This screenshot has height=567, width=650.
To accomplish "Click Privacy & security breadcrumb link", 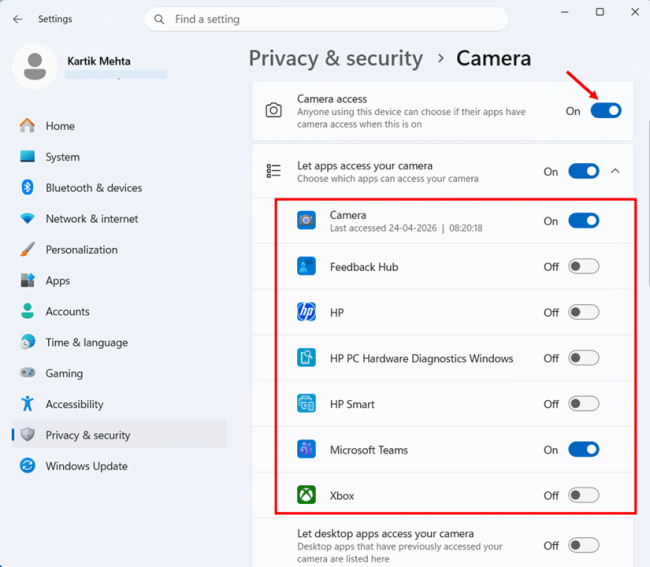I will coord(336,58).
